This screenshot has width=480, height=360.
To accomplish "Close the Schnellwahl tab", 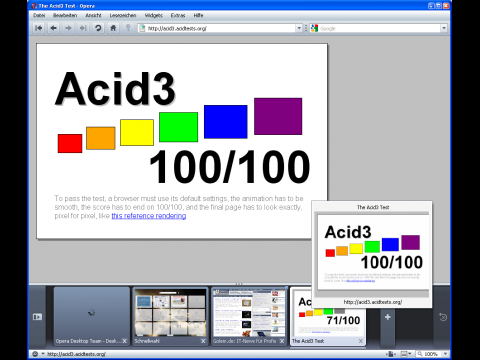I will click(203, 341).
